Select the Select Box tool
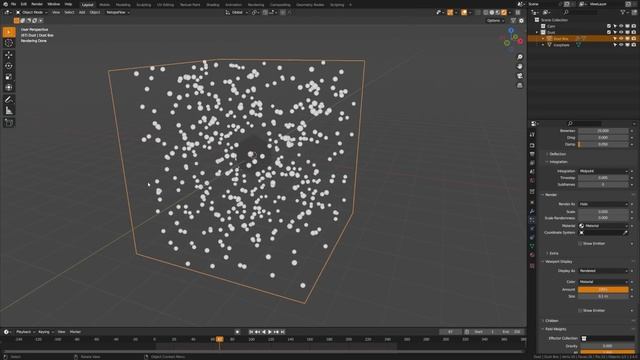640x360 pixels. 9,32
